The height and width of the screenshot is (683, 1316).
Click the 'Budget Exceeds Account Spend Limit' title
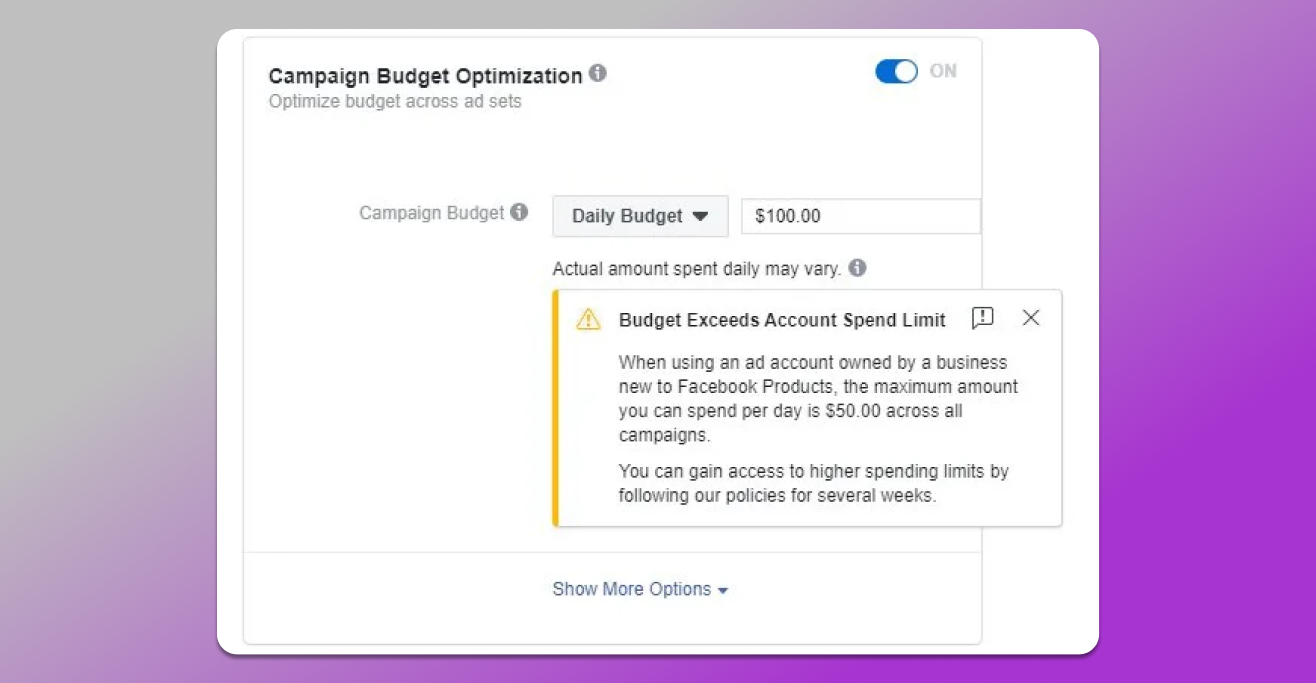(x=782, y=320)
